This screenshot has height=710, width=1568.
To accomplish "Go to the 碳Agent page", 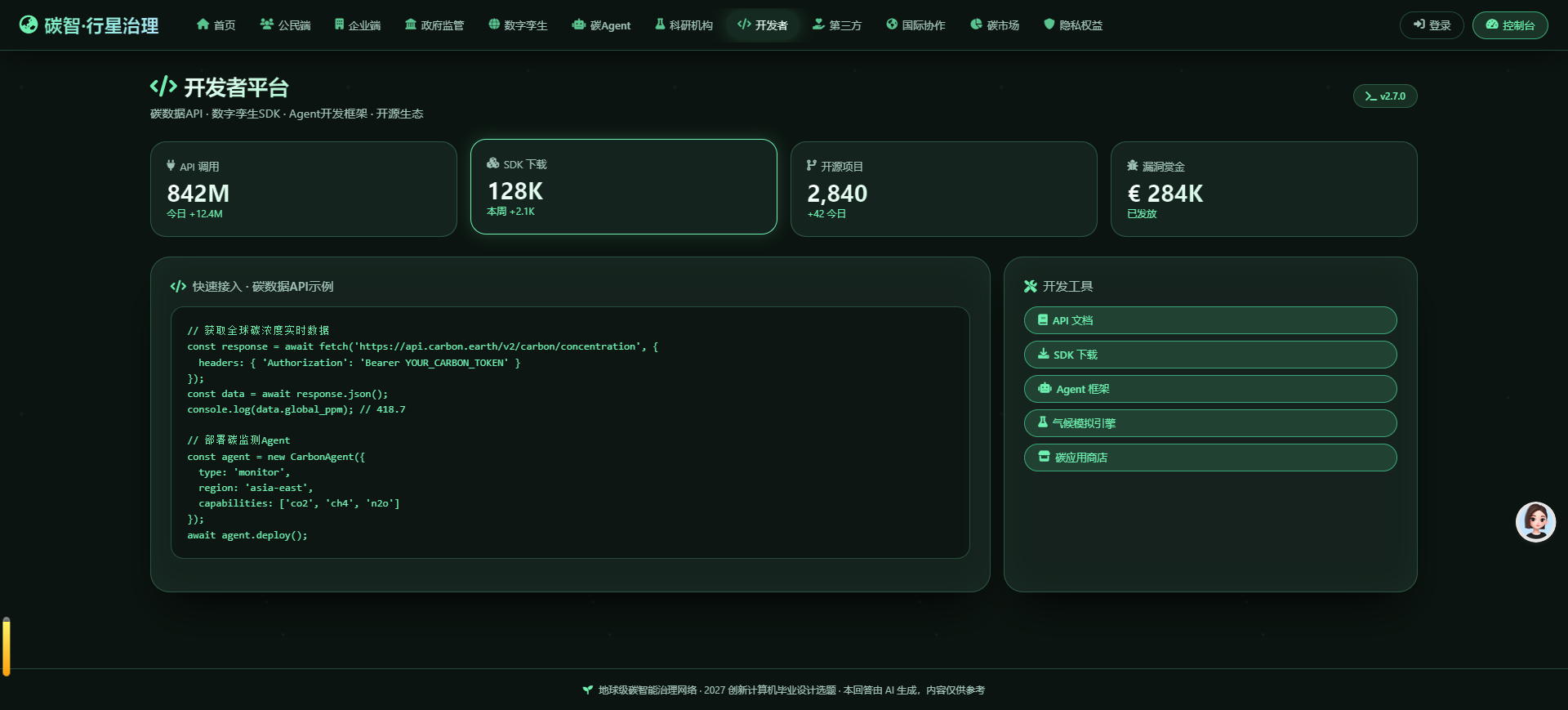I will 601,25.
